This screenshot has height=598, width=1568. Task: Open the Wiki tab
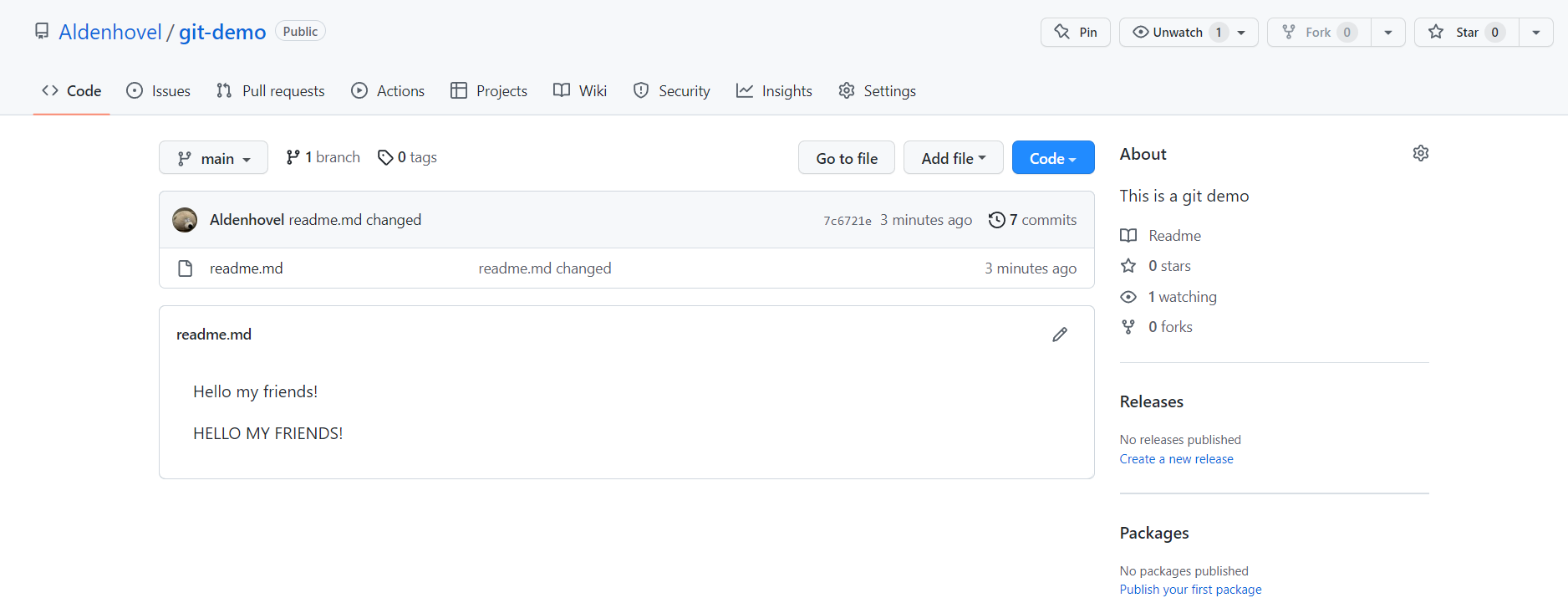(x=580, y=90)
